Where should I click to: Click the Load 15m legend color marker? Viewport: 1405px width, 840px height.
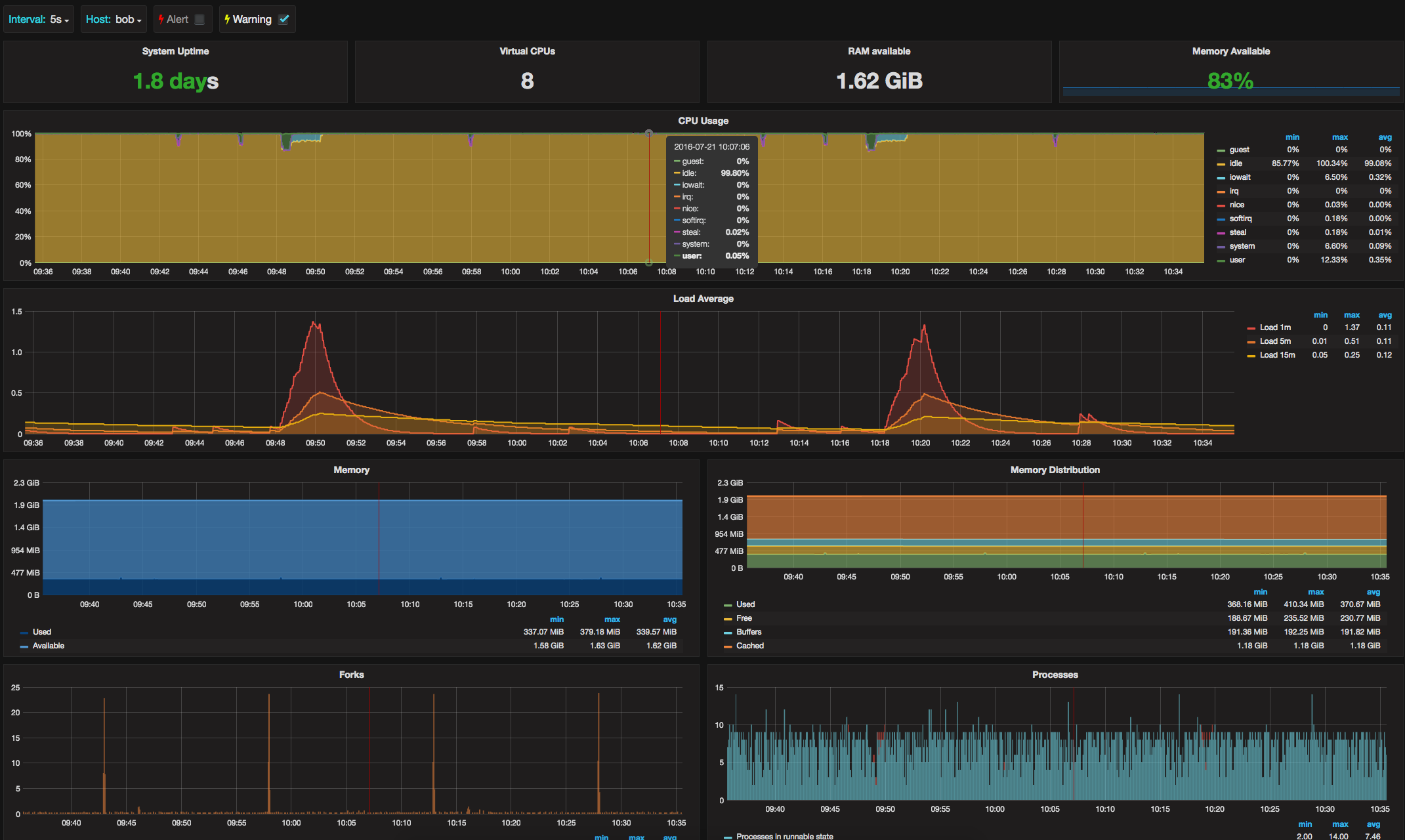point(1251,356)
